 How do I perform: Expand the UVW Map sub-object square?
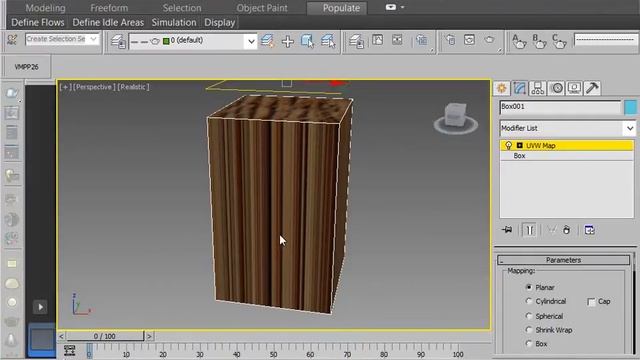(x=519, y=145)
